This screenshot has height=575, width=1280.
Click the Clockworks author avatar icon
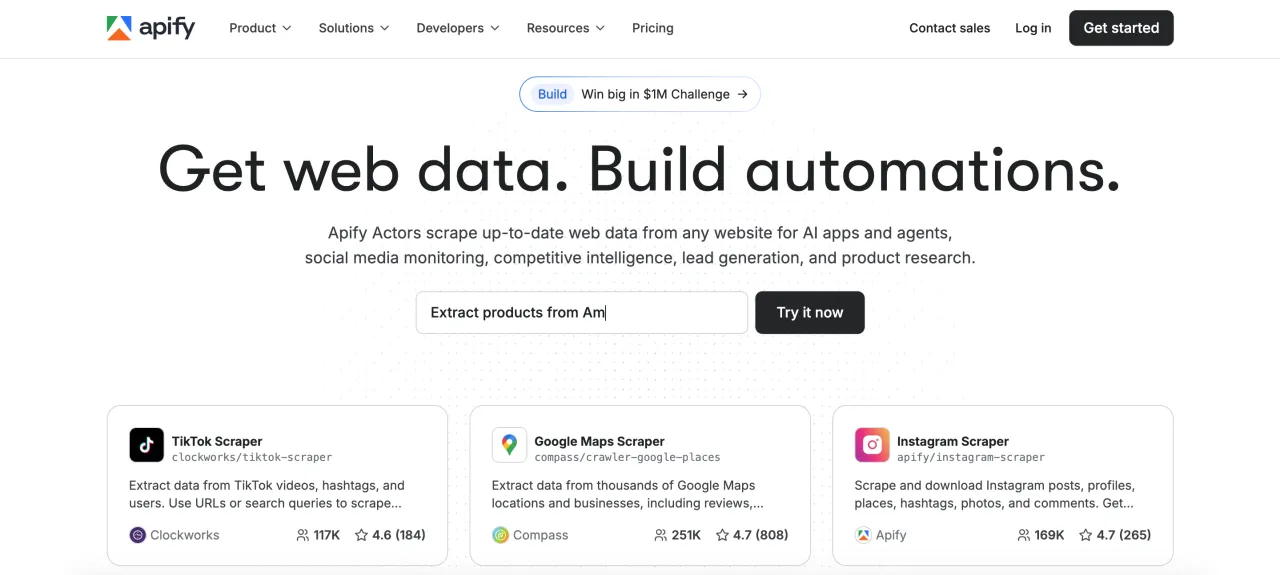click(x=138, y=535)
